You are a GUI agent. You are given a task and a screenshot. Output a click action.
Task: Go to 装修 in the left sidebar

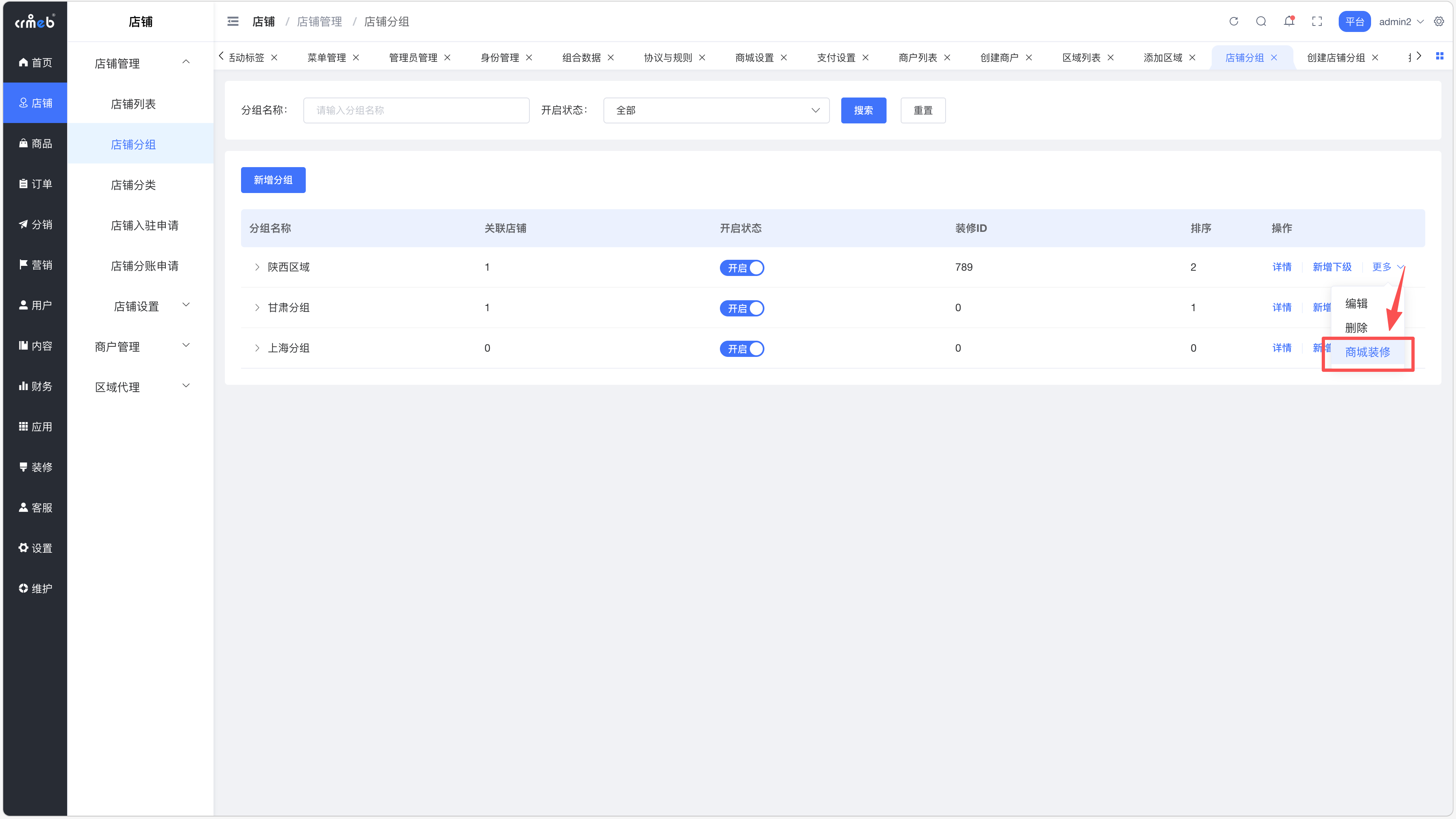point(35,467)
